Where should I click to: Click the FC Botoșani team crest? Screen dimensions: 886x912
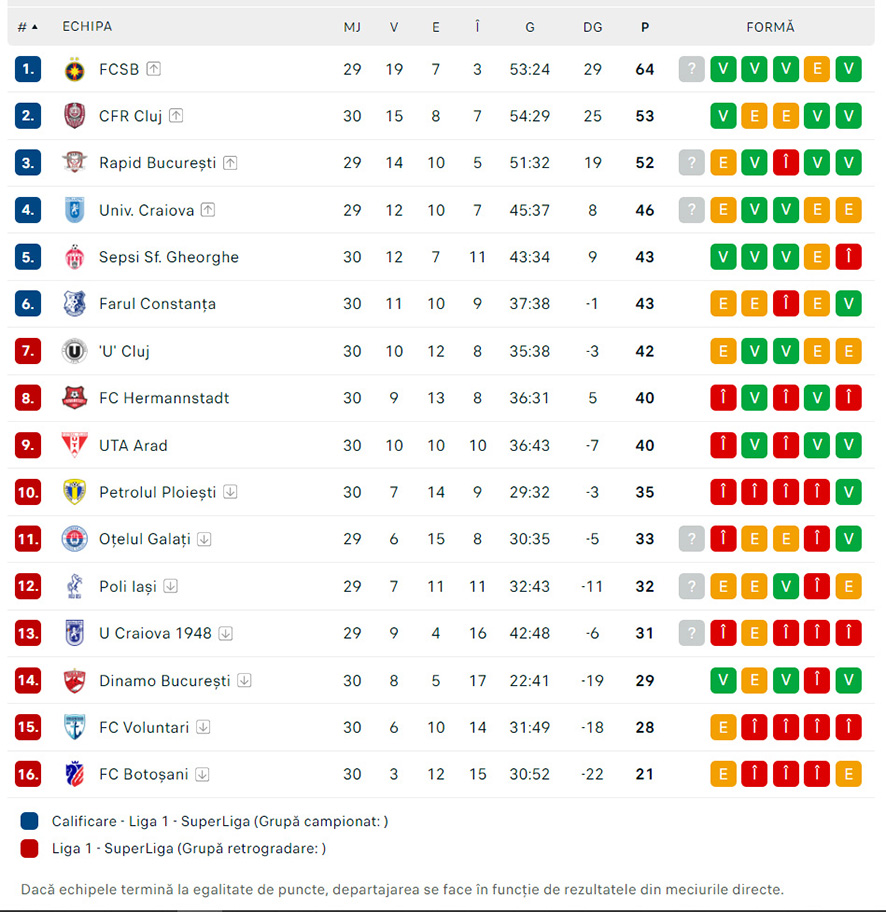[x=74, y=774]
